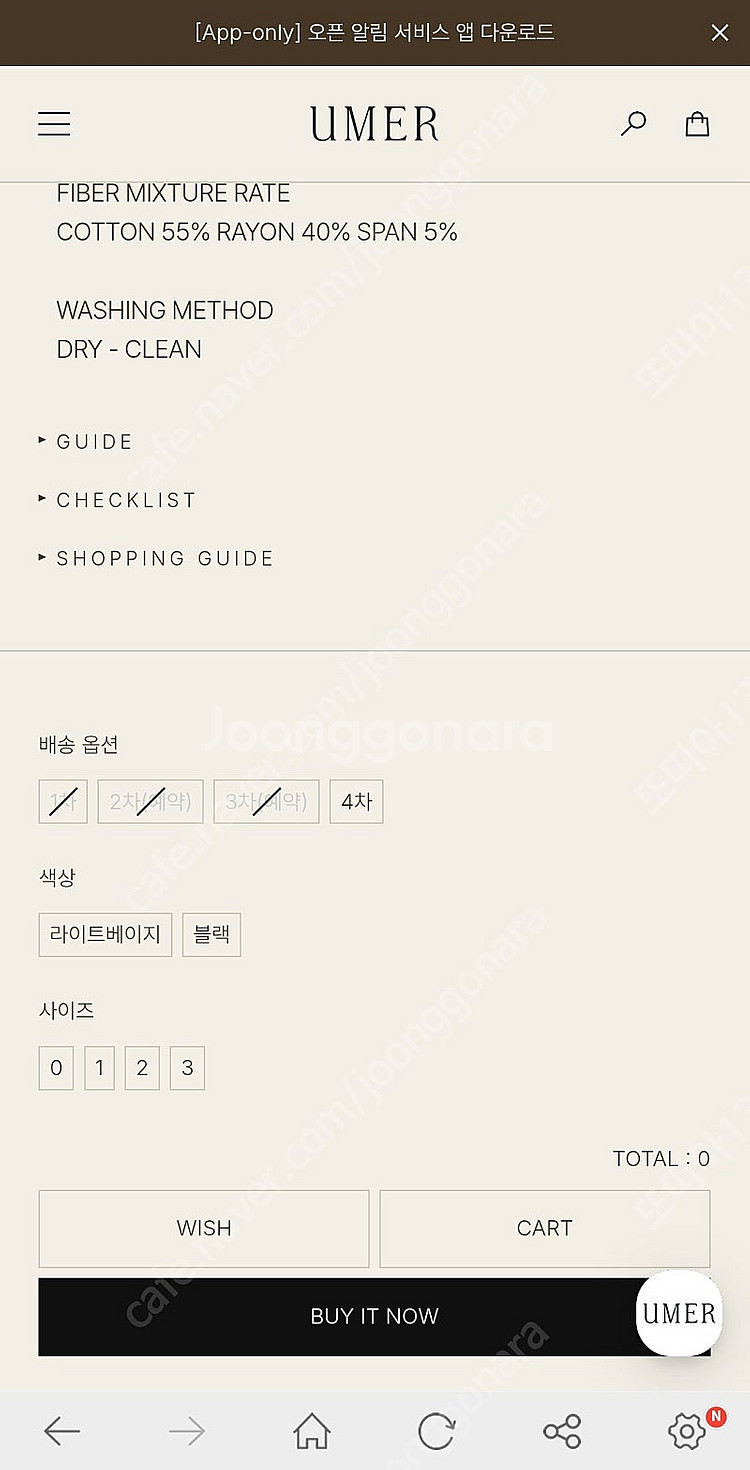Select the 4차 shipping option
This screenshot has height=1470, width=750.
[x=356, y=802]
